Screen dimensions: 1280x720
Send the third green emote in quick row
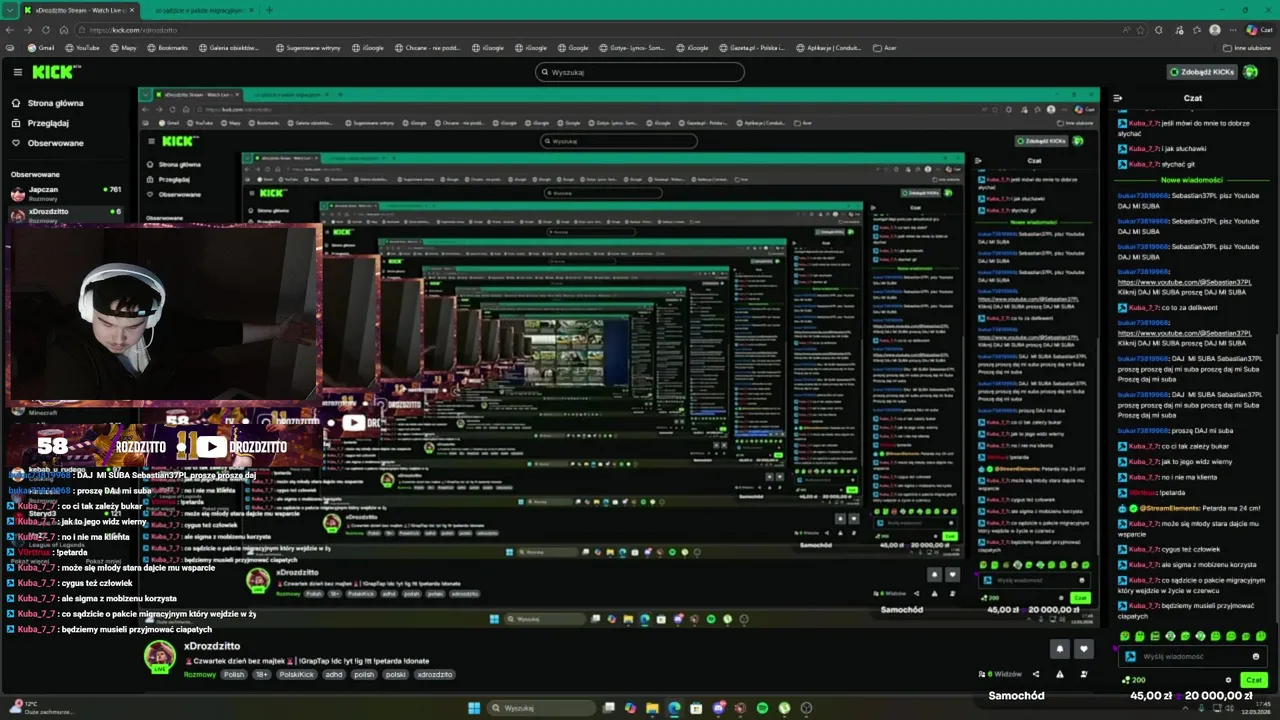tap(1155, 636)
